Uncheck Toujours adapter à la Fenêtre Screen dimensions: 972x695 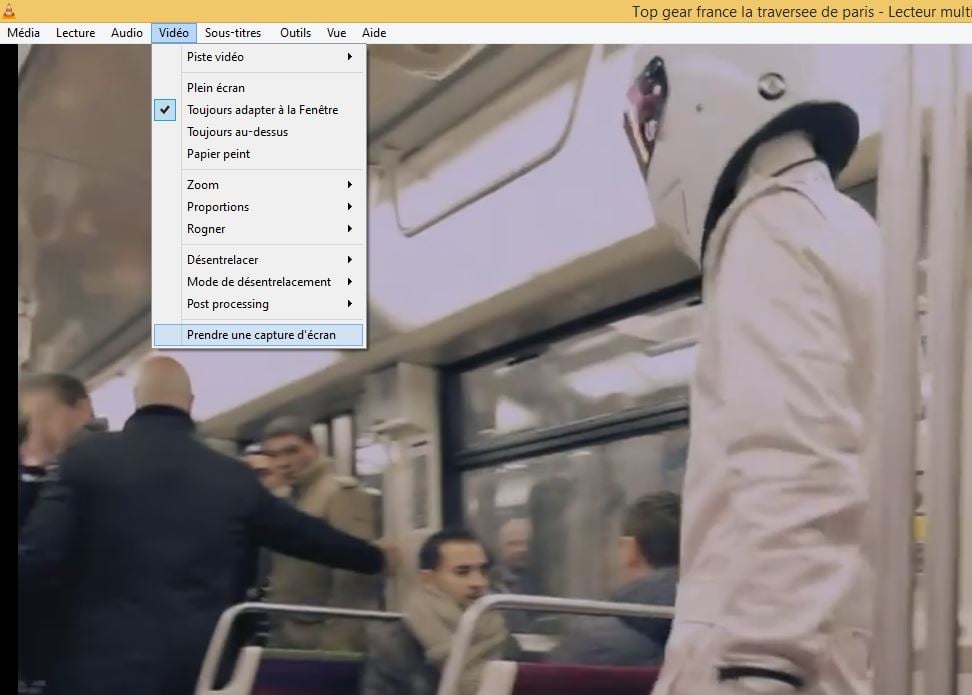point(259,110)
